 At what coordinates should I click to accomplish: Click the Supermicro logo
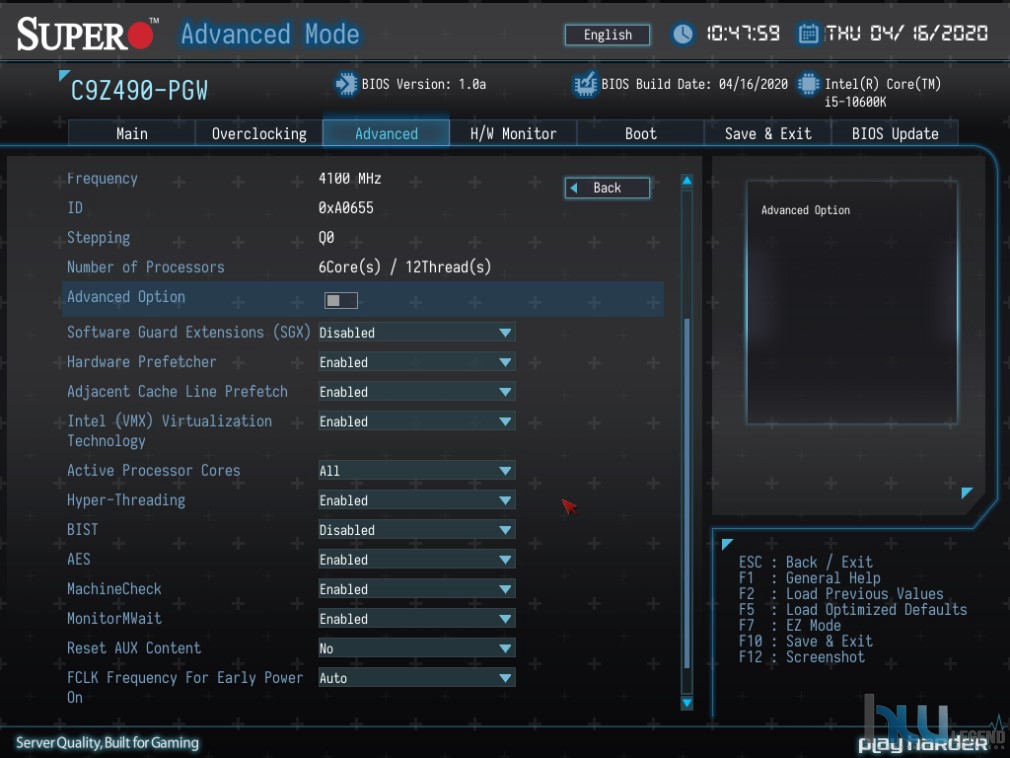click(88, 34)
